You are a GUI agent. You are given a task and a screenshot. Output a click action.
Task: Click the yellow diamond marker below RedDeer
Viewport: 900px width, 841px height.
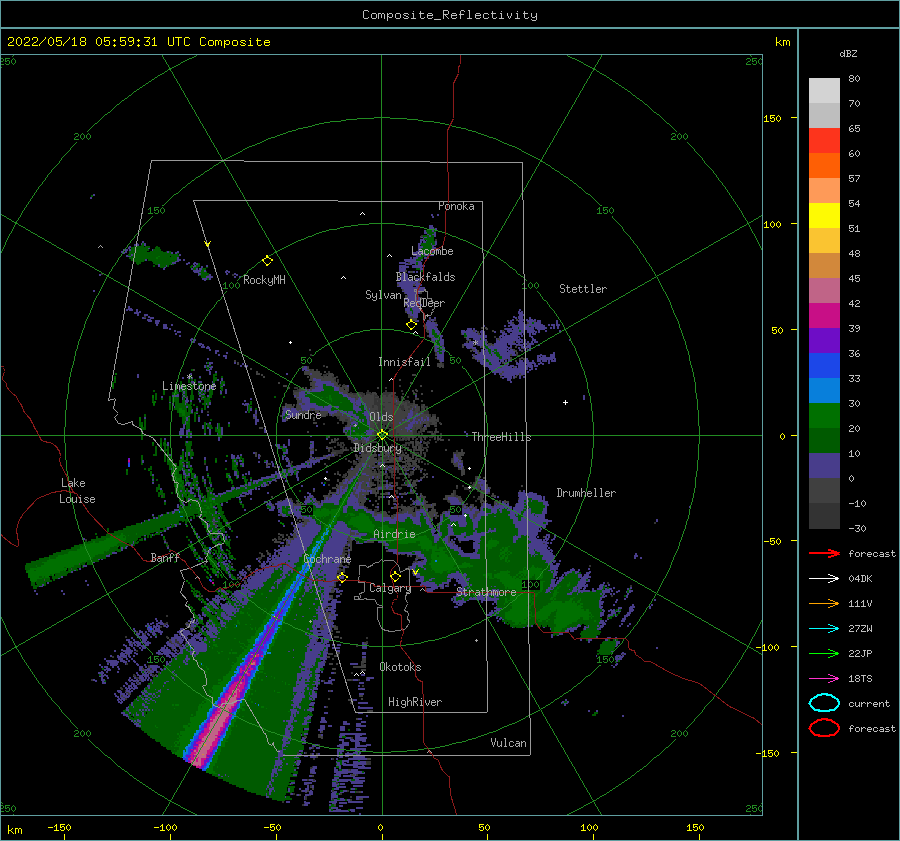(x=411, y=325)
